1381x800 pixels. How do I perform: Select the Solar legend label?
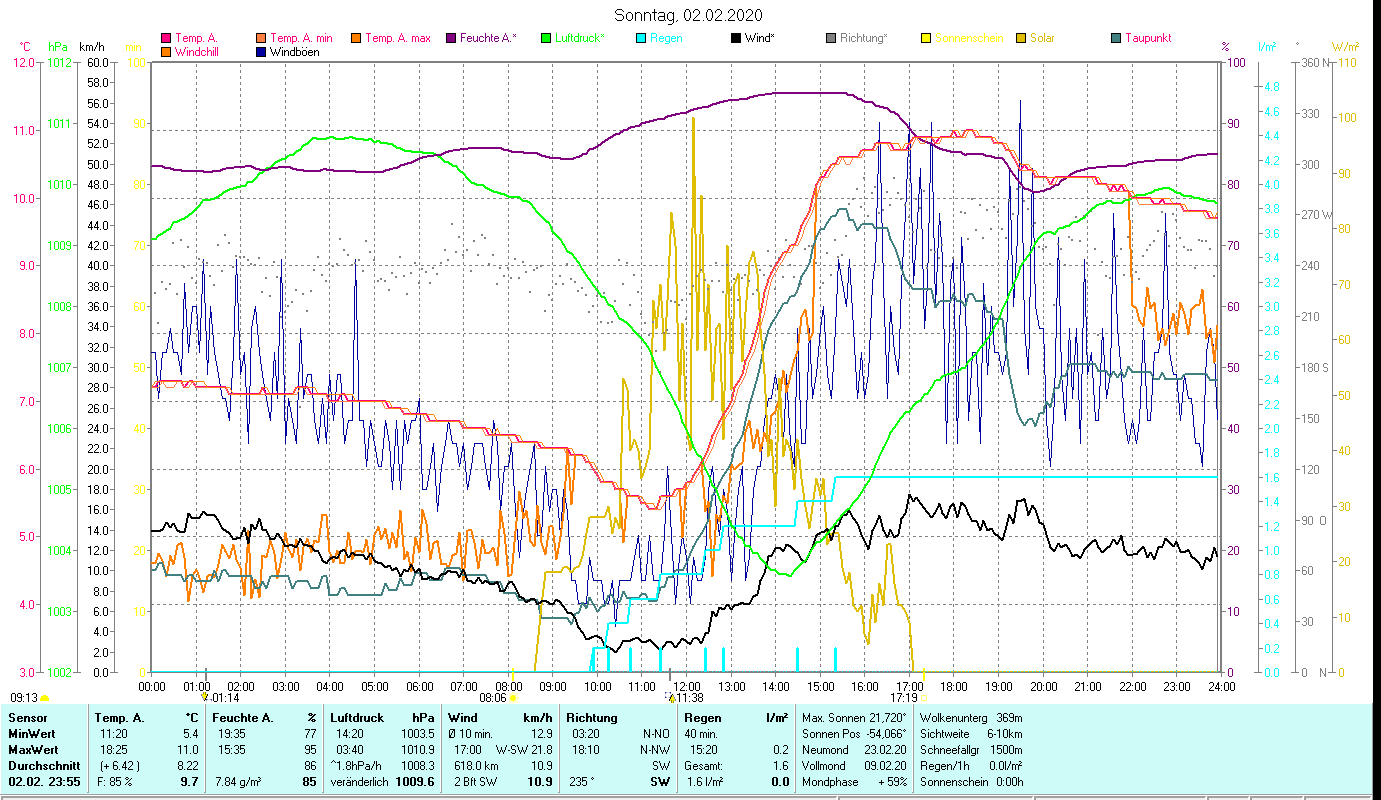coord(1042,39)
